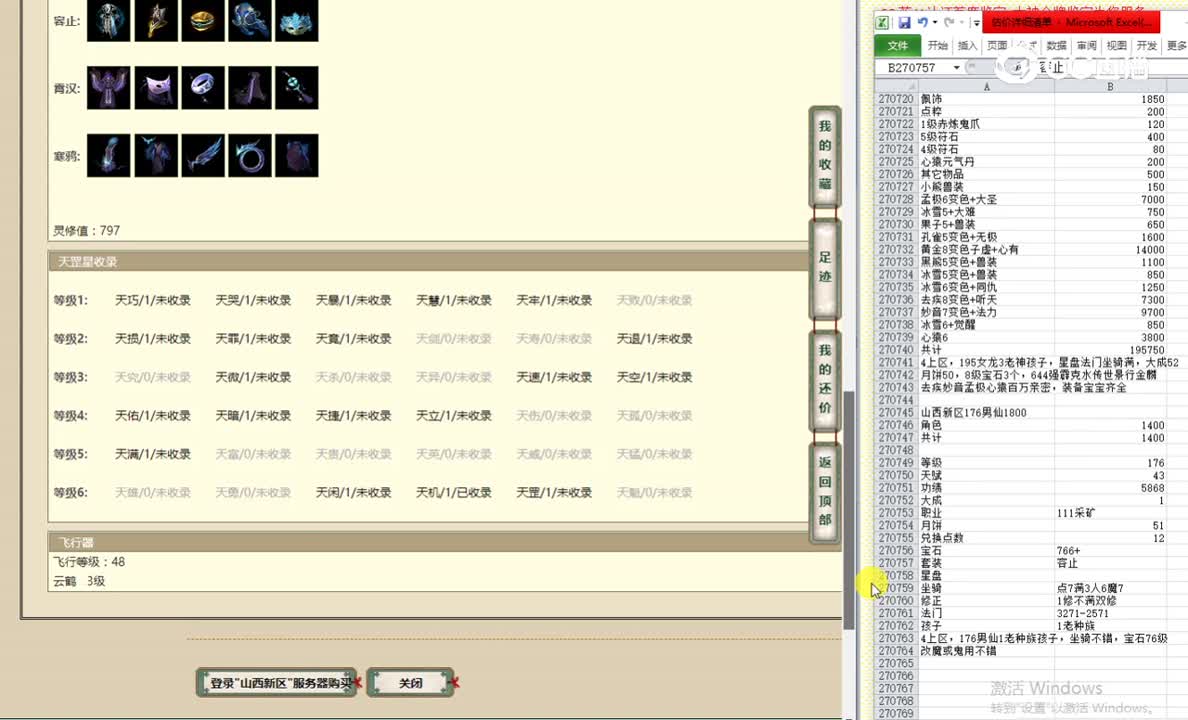Open the 足迹 side button

click(825, 268)
